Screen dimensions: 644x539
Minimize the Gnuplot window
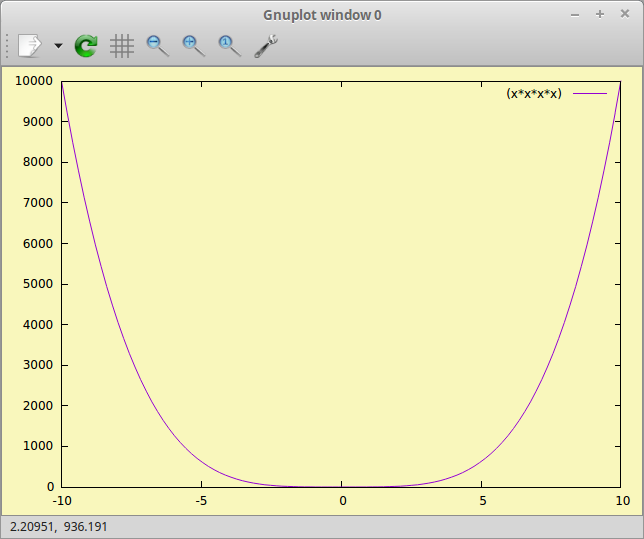click(x=575, y=14)
